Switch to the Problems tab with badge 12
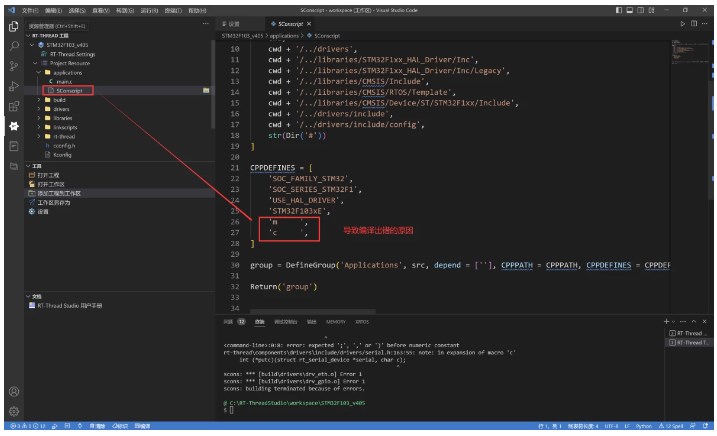 [235, 322]
